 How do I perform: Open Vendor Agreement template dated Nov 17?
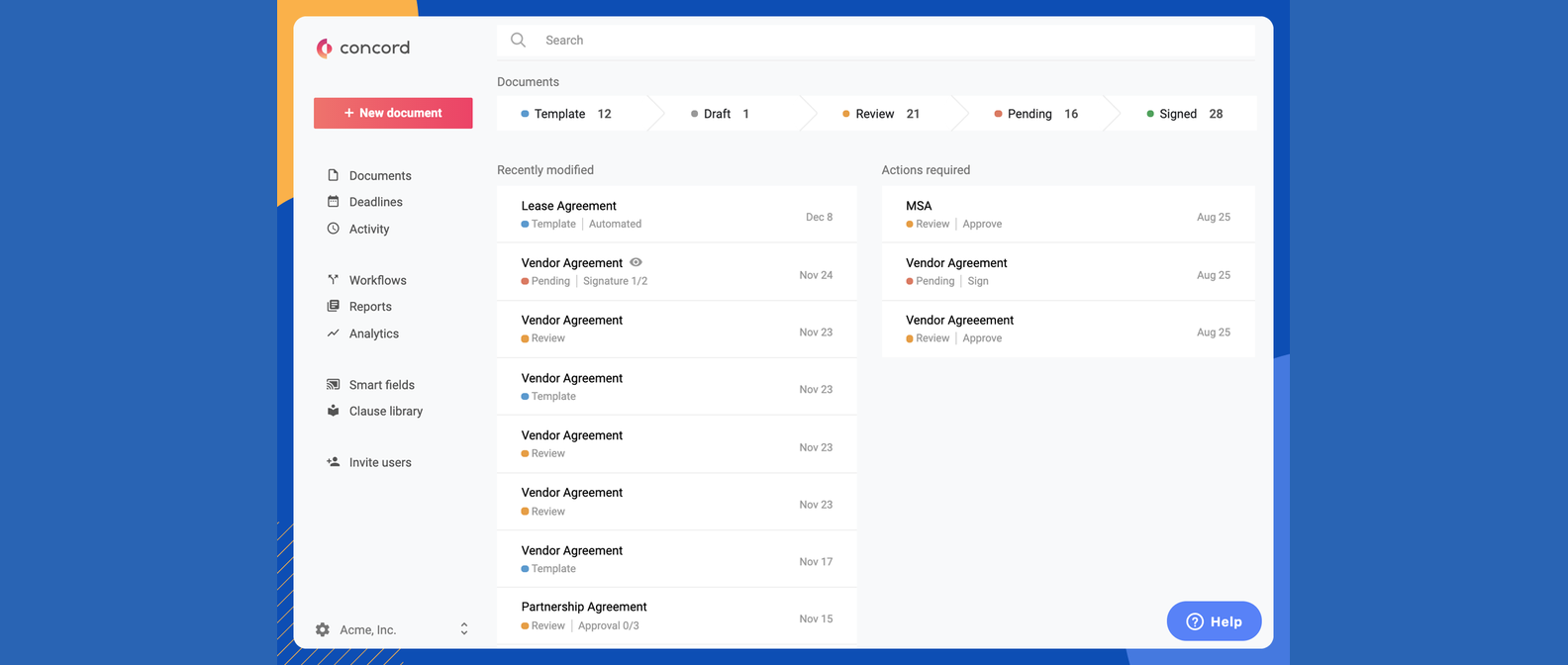pyautogui.click(x=677, y=559)
